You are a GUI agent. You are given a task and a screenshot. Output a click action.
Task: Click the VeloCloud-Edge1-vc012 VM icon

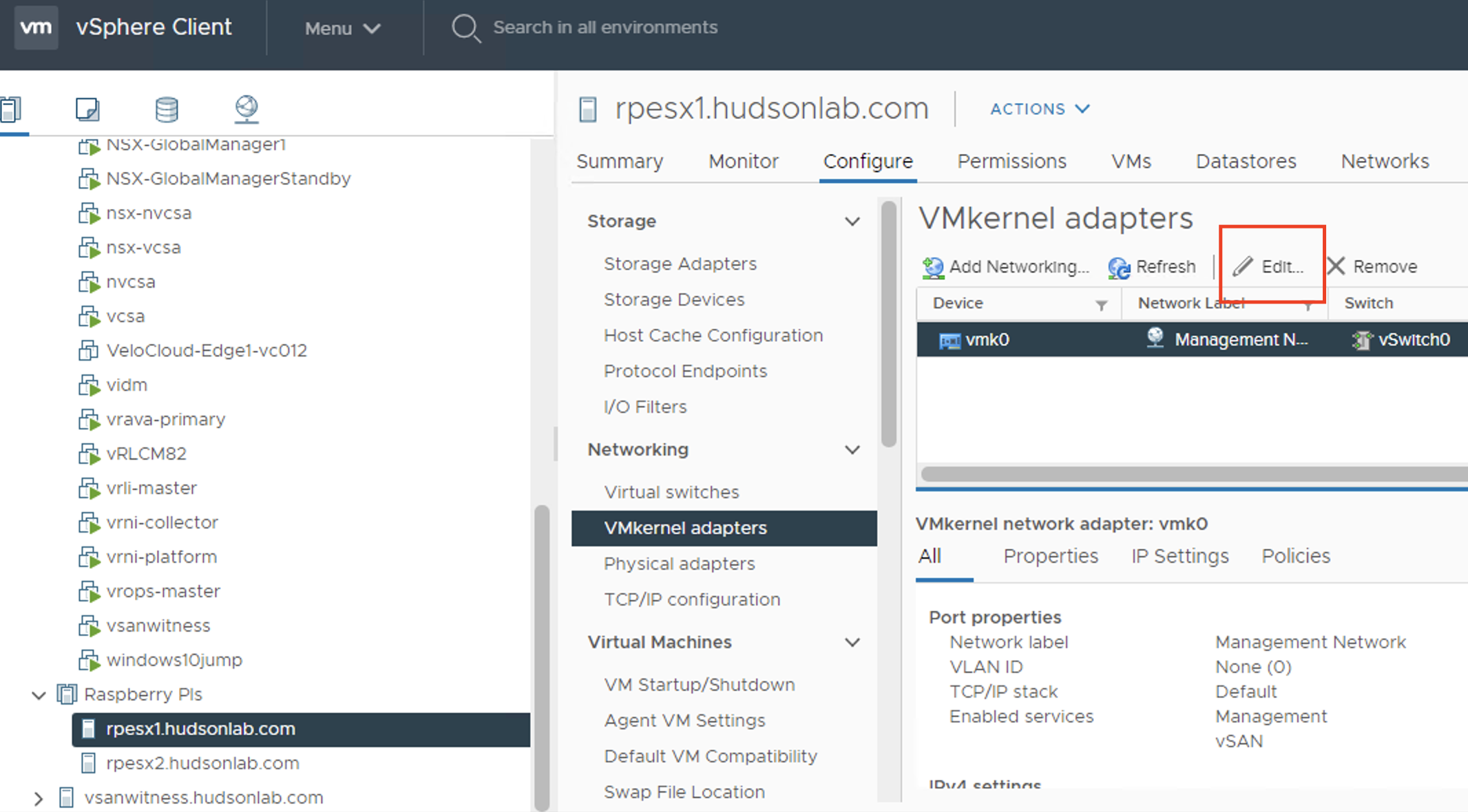click(88, 351)
